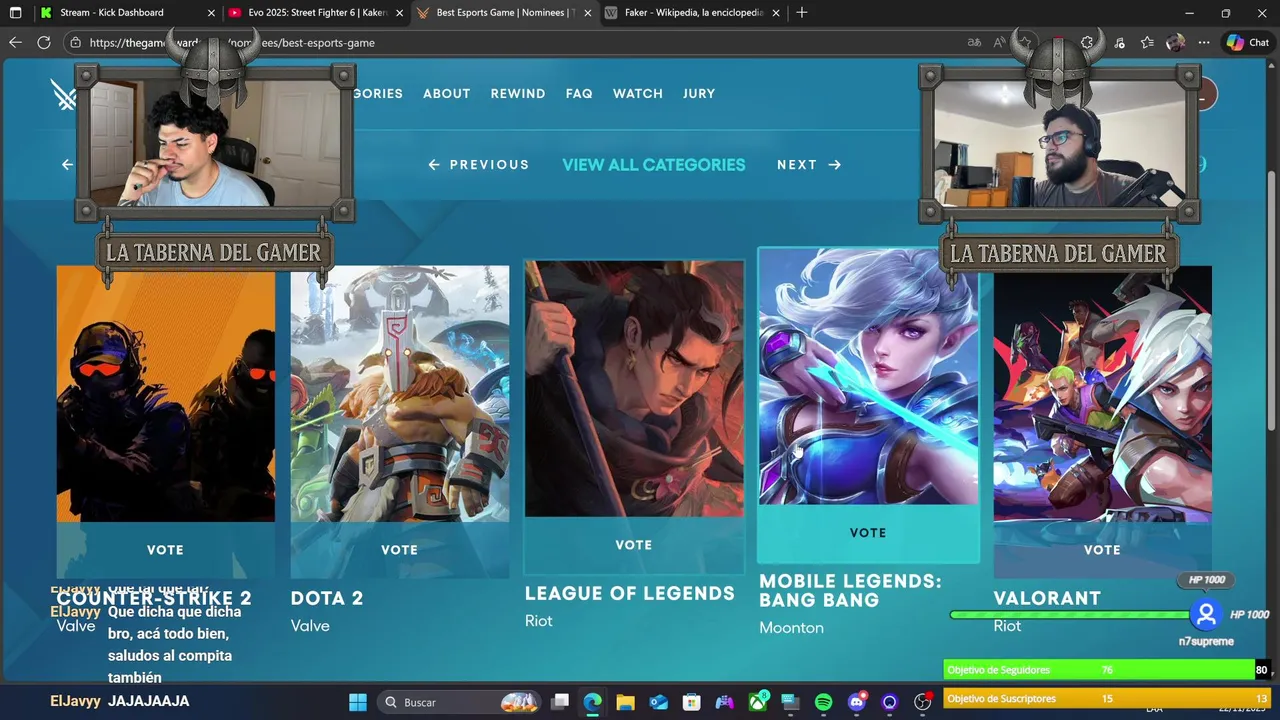Open the Windows Start menu

358,702
